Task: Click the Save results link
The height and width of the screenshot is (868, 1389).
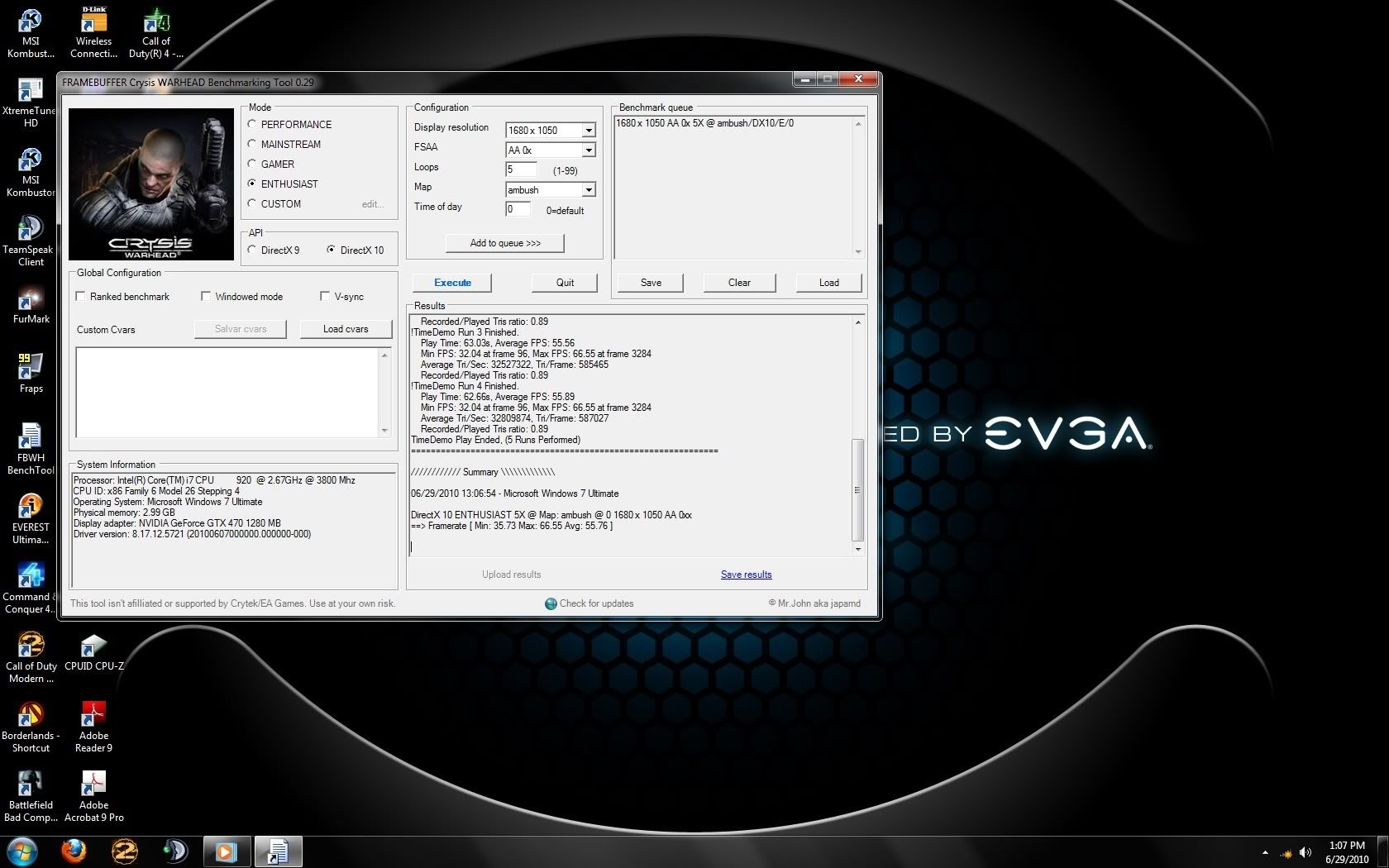Action: click(746, 575)
